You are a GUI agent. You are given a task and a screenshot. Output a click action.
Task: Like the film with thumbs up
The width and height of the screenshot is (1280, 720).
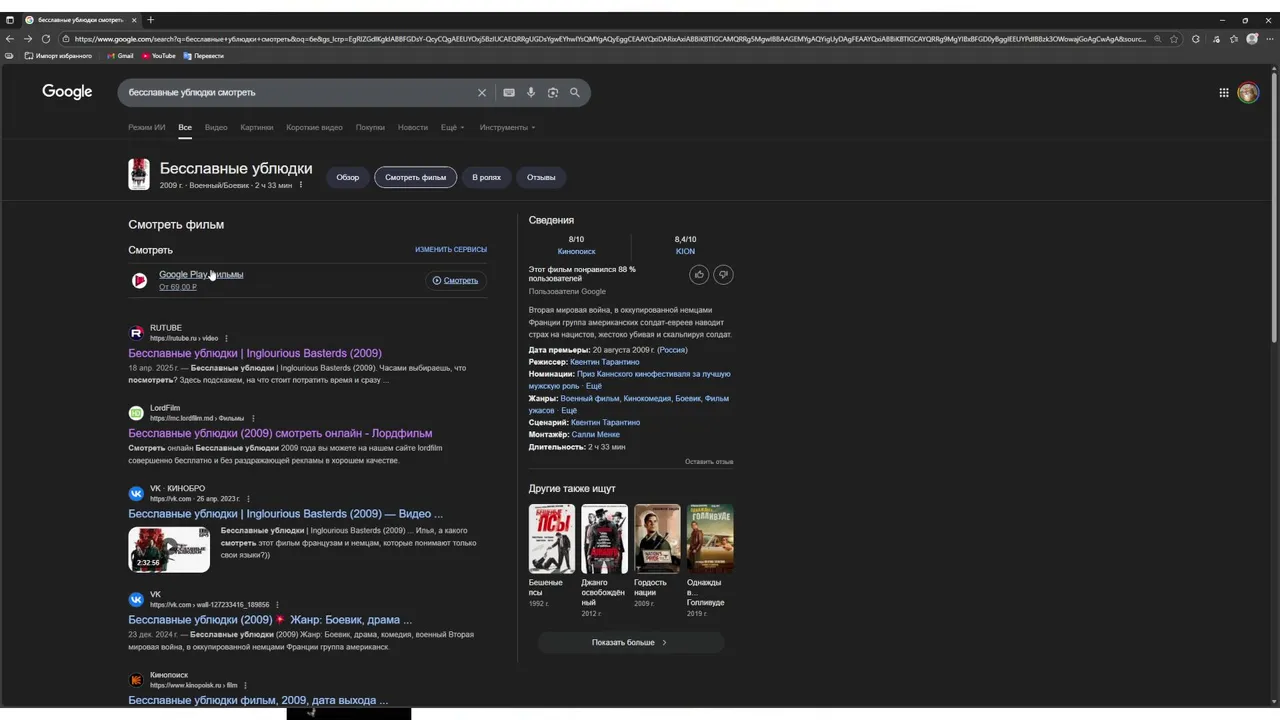699,274
